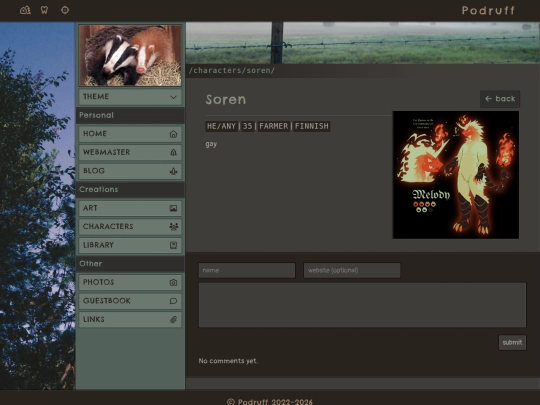Screen dimensions: 540x405
Task: Click the tree icon on the WEBMASTER row
Action: pyautogui.click(x=173, y=153)
